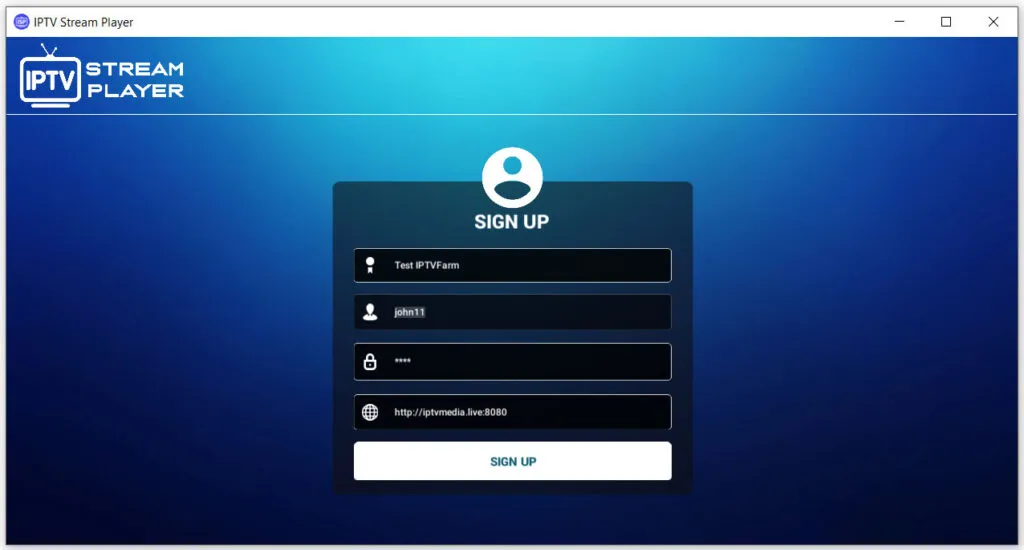Viewport: 1024px width, 550px height.
Task: Focus the Test IPTVFarm name field
Action: click(x=530, y=265)
